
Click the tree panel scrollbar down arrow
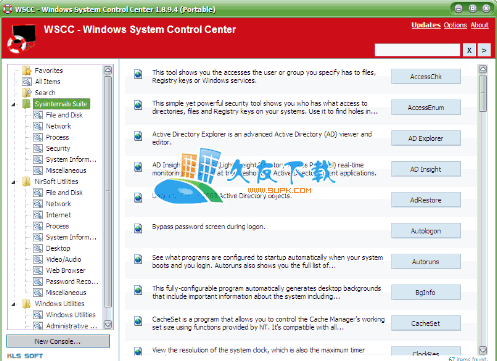[x=108, y=324]
